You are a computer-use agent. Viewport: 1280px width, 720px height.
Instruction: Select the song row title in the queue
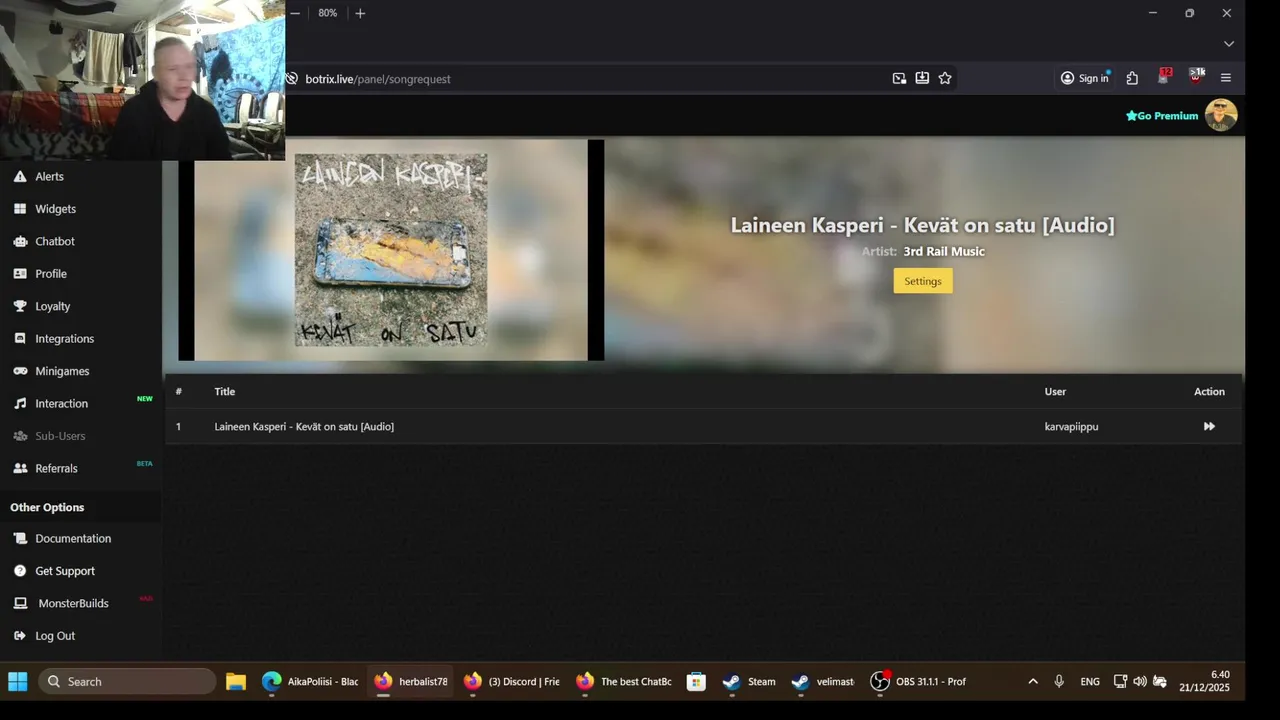[304, 427]
